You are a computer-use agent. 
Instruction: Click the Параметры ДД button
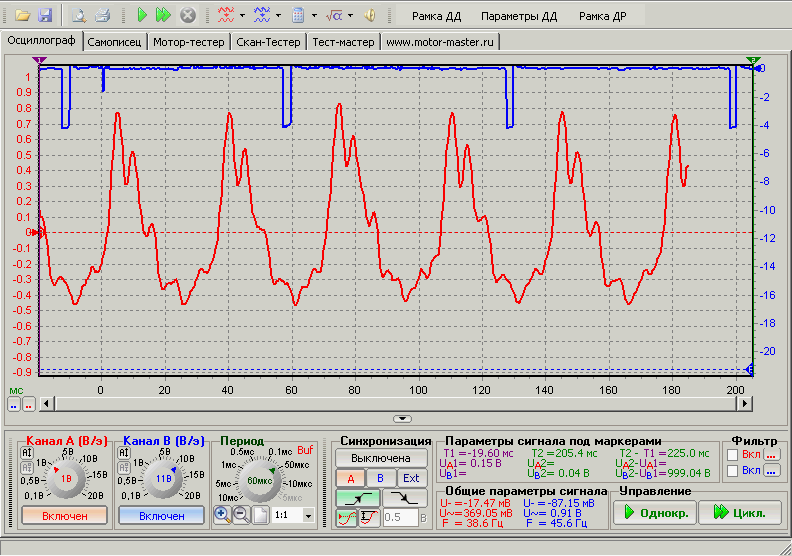[x=518, y=16]
